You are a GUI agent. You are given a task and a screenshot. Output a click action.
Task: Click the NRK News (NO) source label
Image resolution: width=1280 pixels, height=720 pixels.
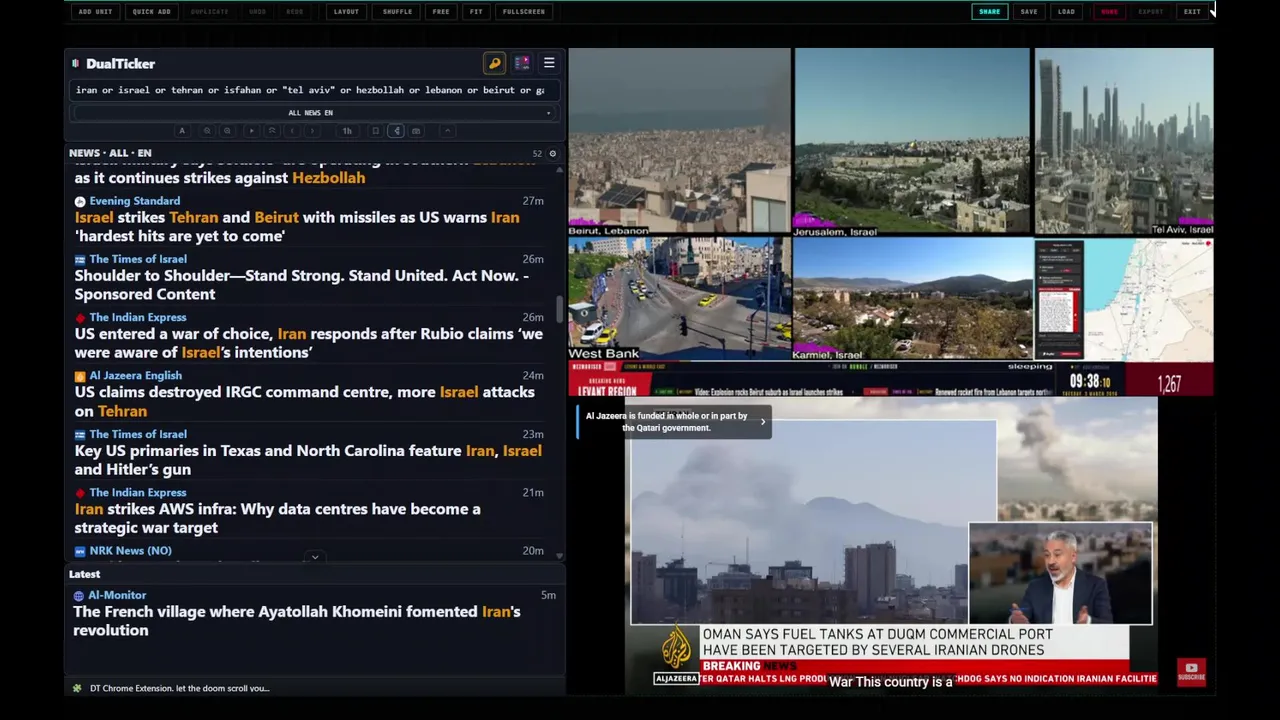coord(130,551)
